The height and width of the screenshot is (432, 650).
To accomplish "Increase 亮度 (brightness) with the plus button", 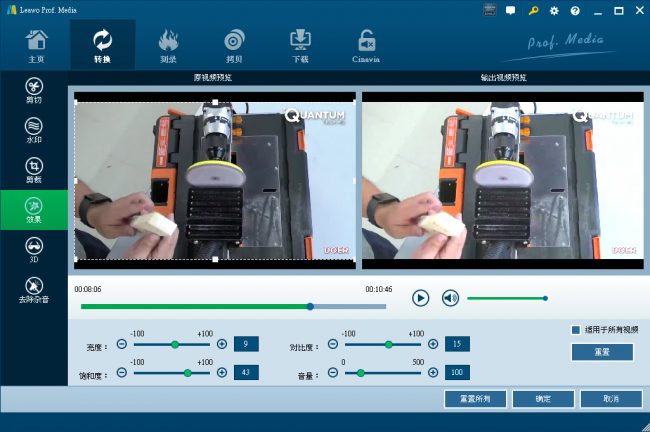I will (x=222, y=344).
